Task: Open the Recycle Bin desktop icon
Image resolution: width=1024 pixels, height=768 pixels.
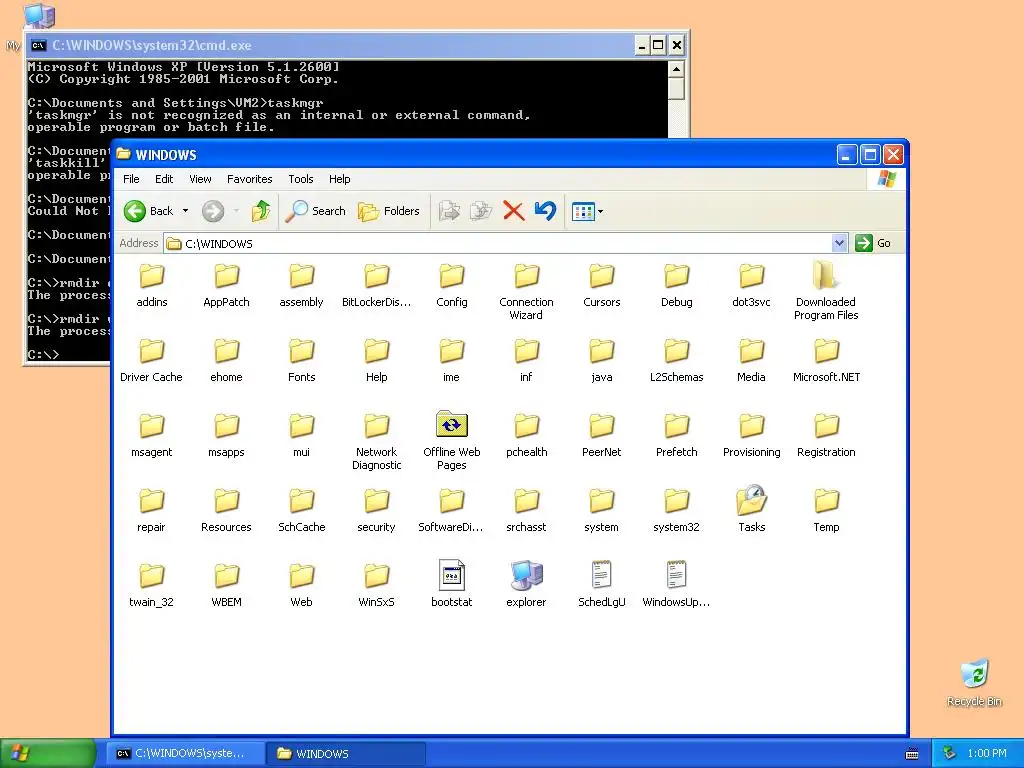Action: tap(974, 682)
